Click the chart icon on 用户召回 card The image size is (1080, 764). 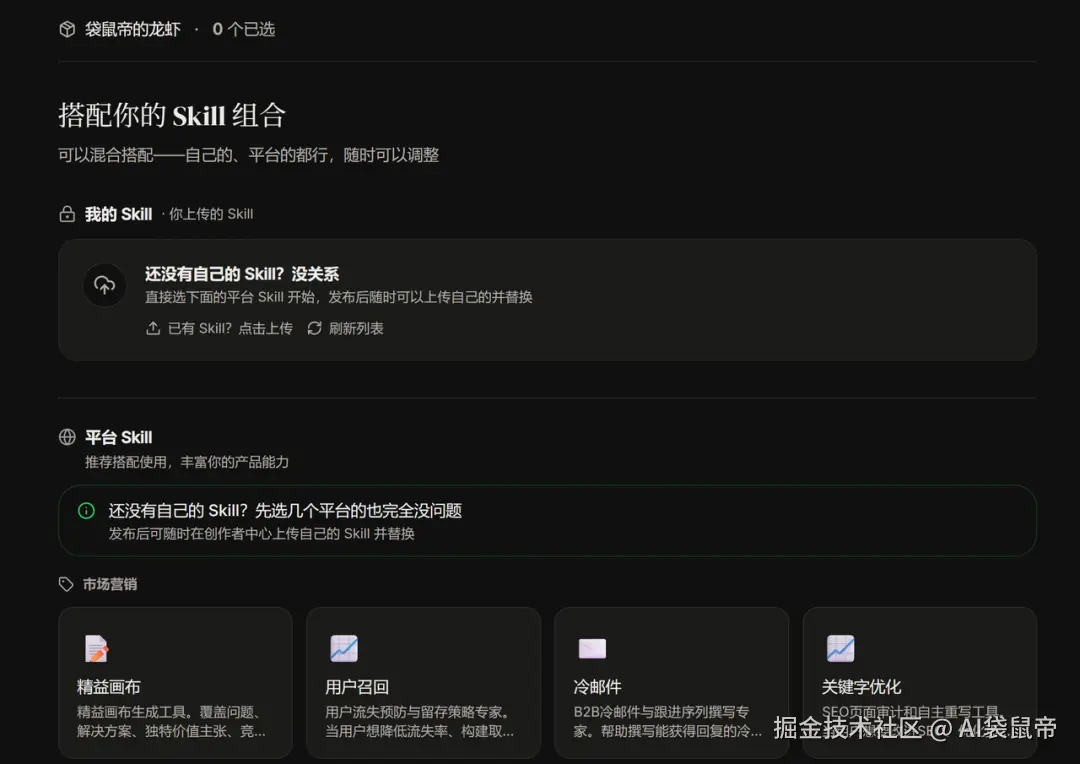[344, 649]
